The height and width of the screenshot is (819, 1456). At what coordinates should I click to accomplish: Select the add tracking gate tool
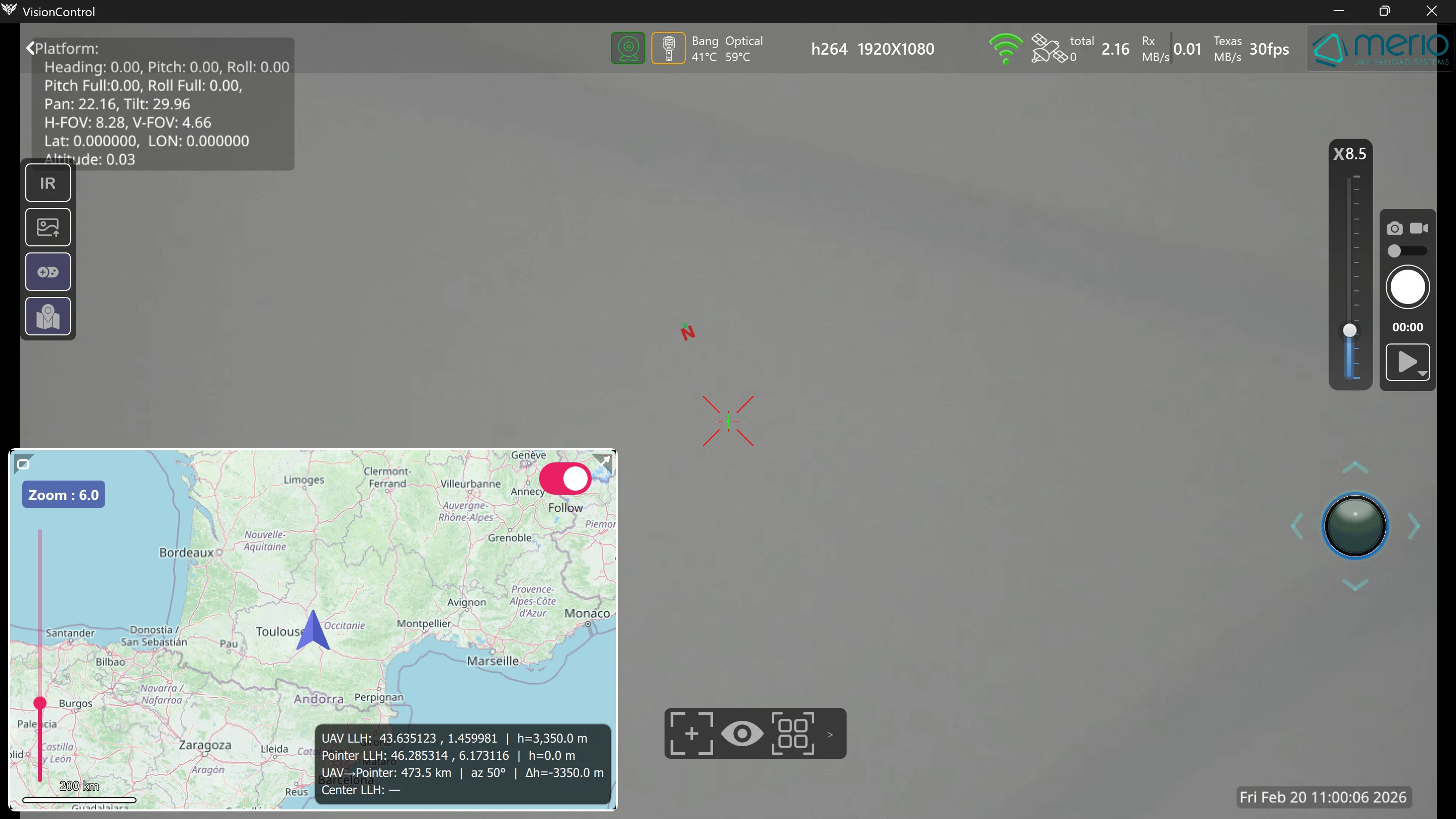(x=691, y=733)
